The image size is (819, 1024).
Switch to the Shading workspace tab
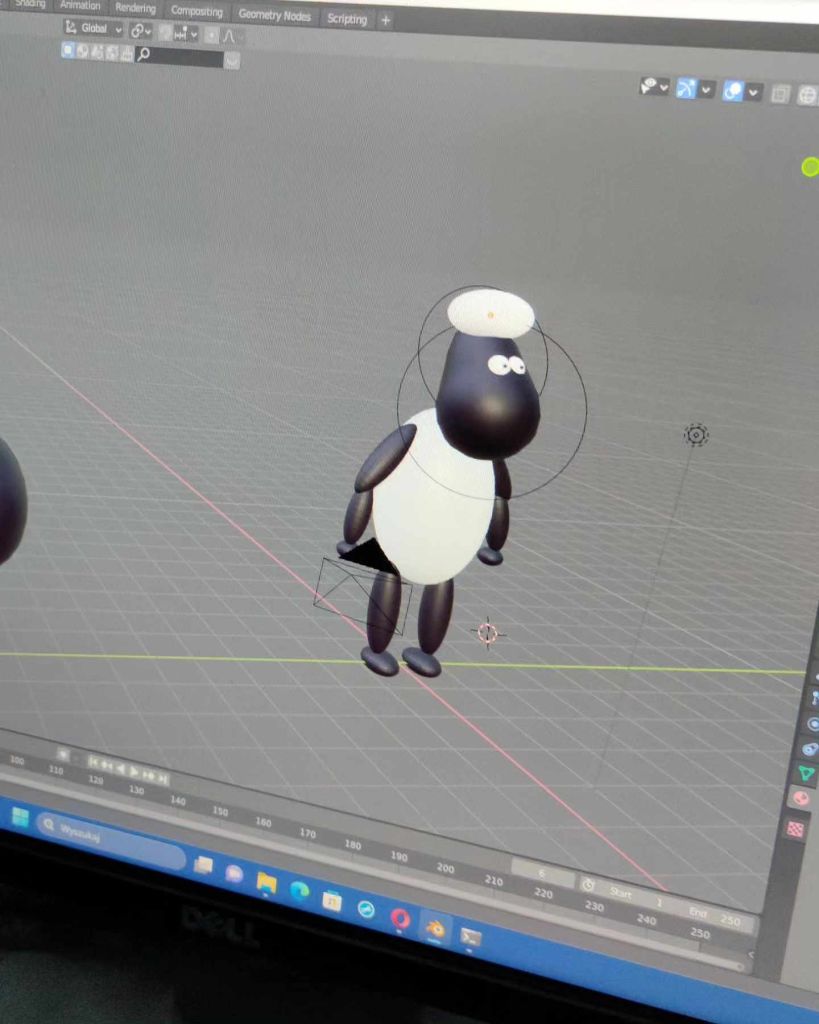29,4
